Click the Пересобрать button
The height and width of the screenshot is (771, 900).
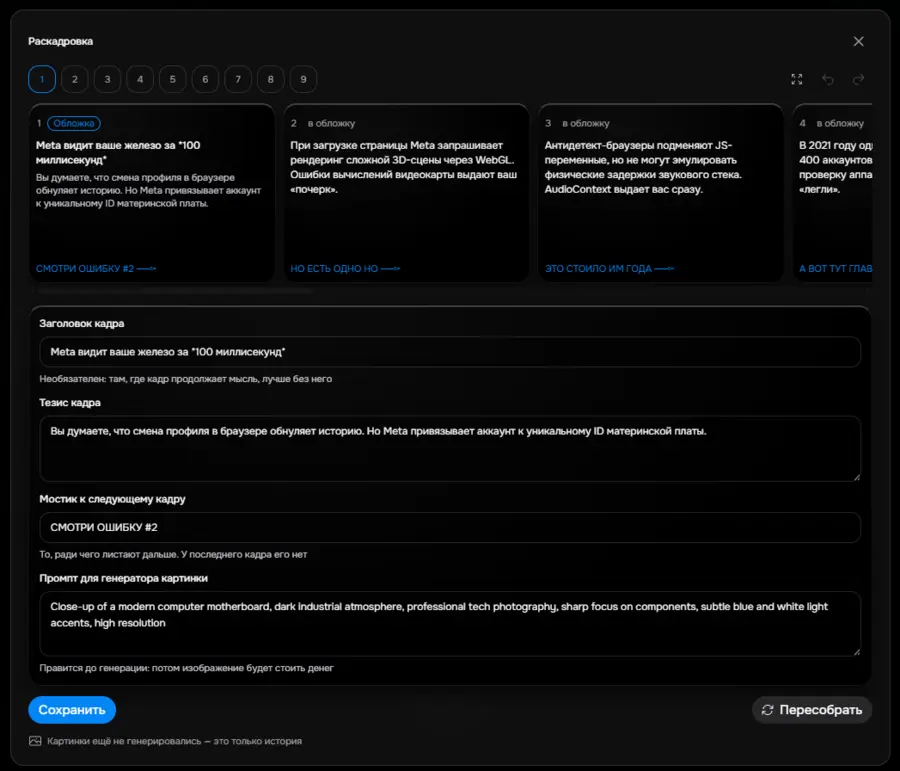[812, 710]
